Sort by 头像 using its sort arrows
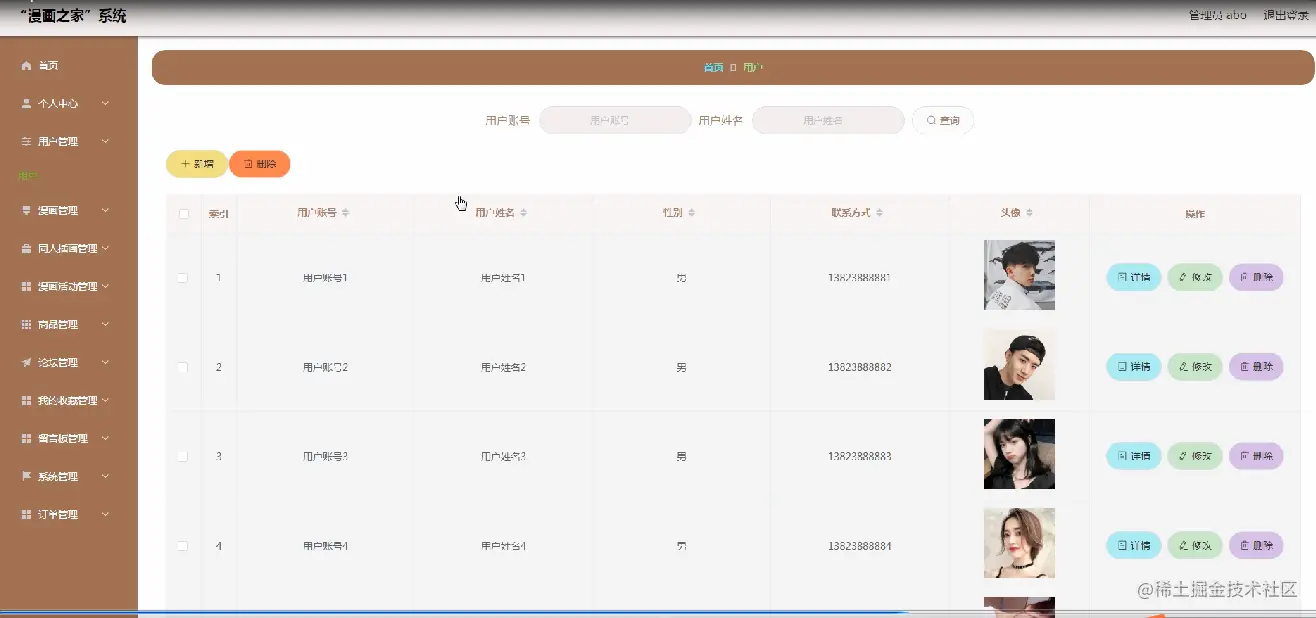The image size is (1316, 618). 1029,213
